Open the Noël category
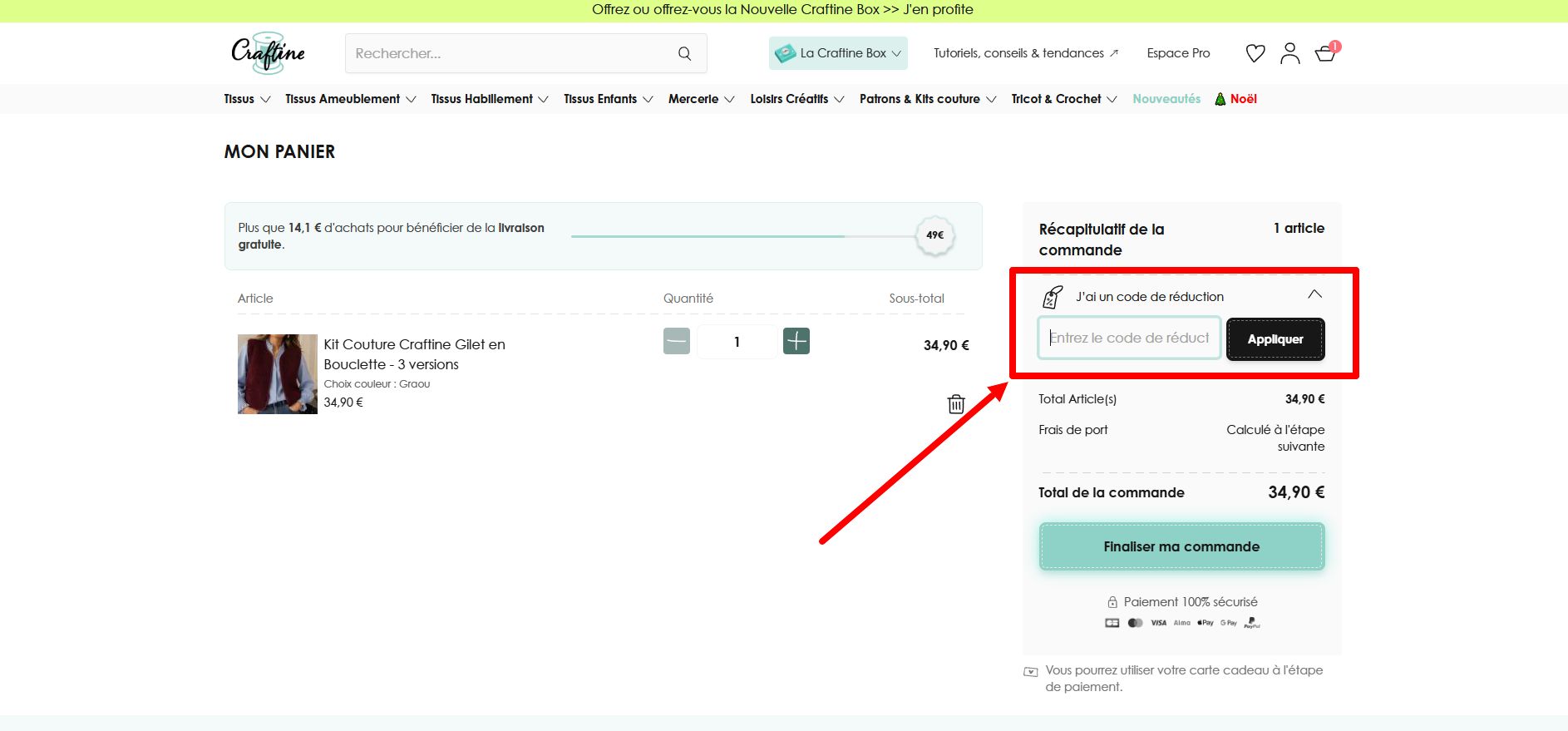This screenshot has width=1568, height=731. click(x=1235, y=99)
